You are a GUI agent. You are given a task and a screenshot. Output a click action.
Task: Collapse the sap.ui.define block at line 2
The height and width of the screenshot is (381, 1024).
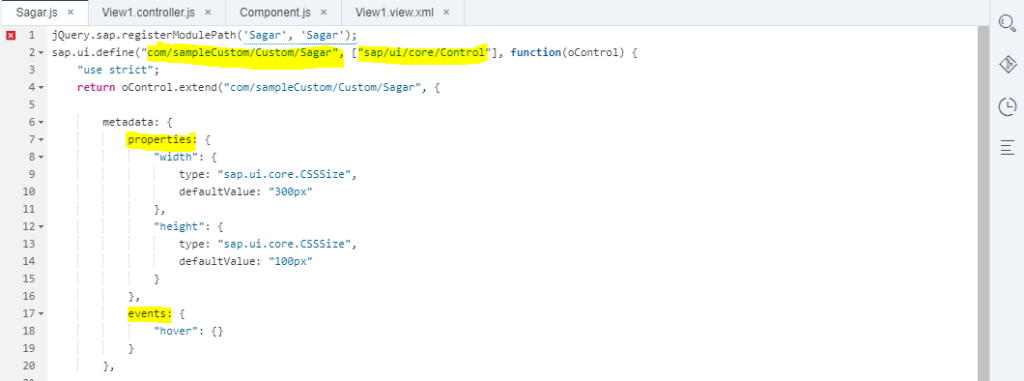[x=41, y=52]
